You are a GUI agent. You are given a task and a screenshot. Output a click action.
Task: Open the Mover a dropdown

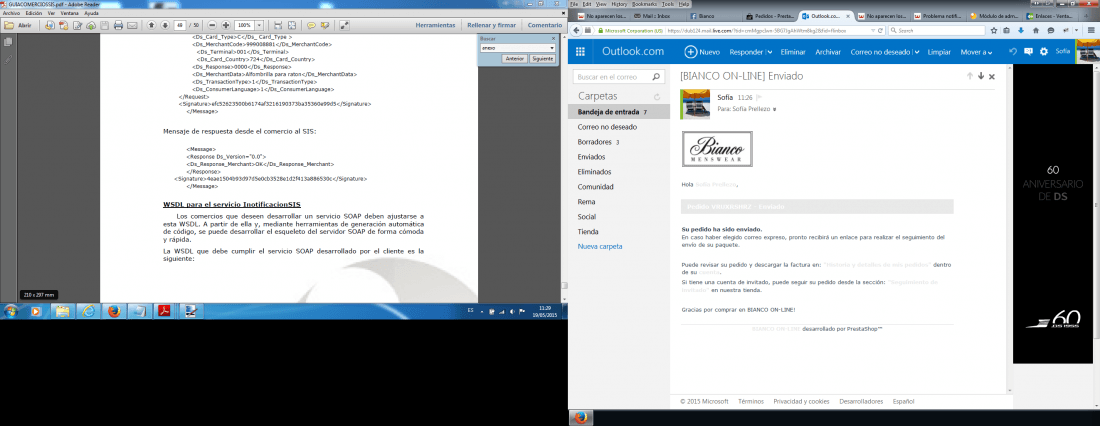coord(977,52)
